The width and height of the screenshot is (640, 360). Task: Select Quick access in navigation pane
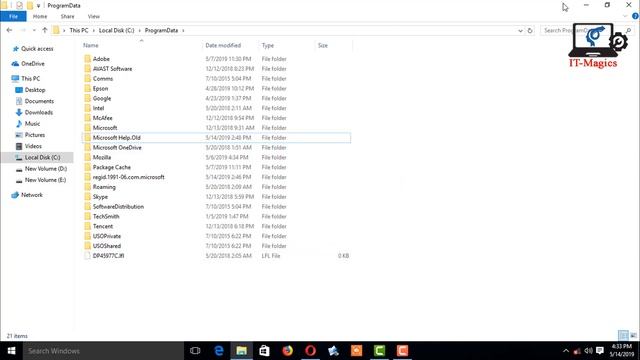click(37, 49)
